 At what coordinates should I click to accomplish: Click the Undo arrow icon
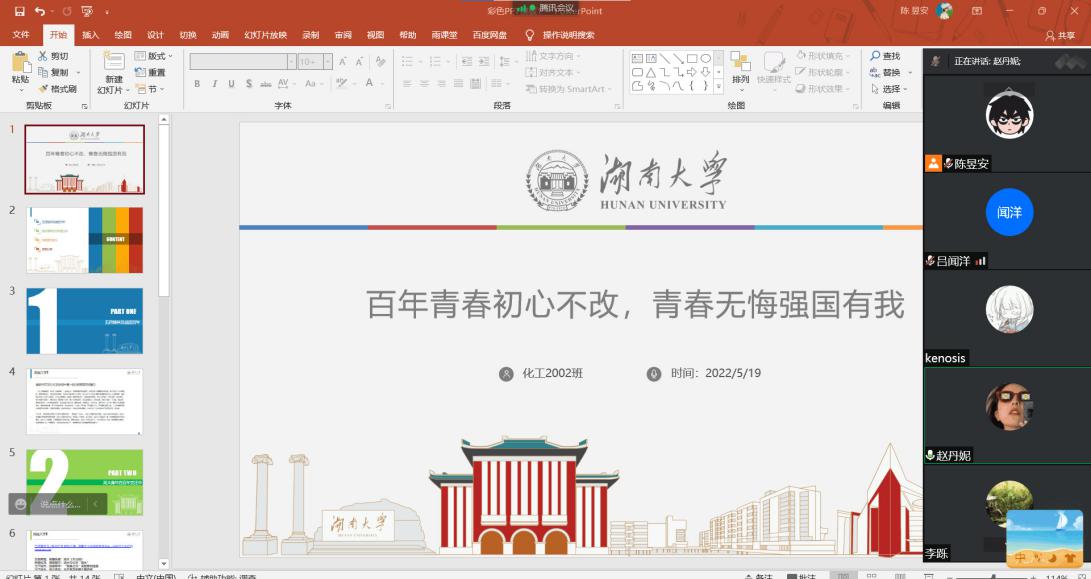point(39,11)
